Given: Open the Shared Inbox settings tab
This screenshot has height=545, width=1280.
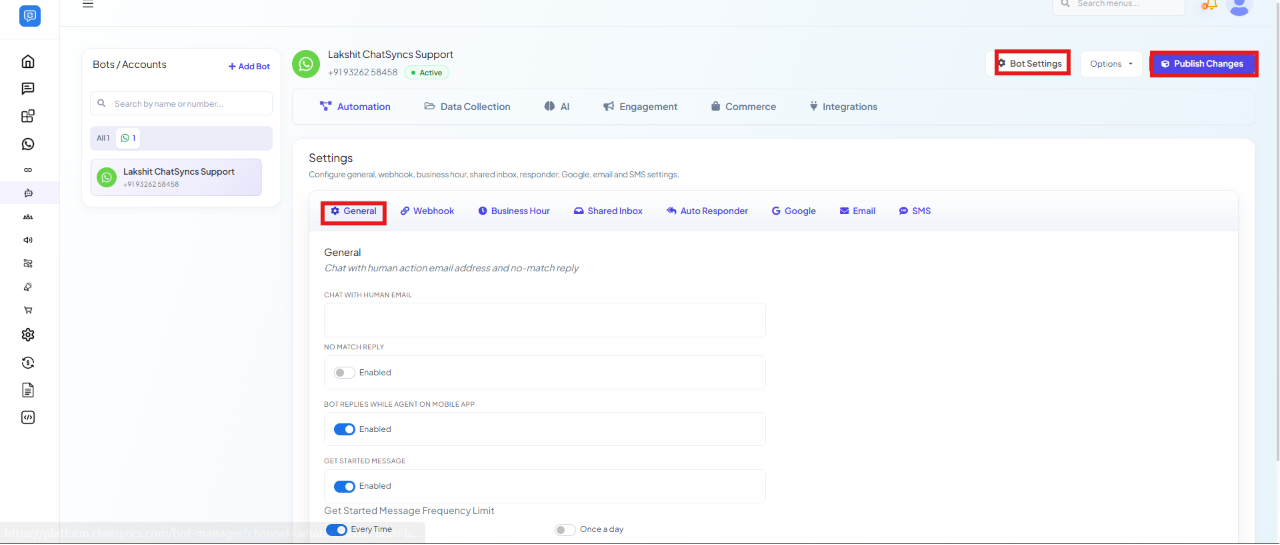Looking at the screenshot, I should pos(608,211).
